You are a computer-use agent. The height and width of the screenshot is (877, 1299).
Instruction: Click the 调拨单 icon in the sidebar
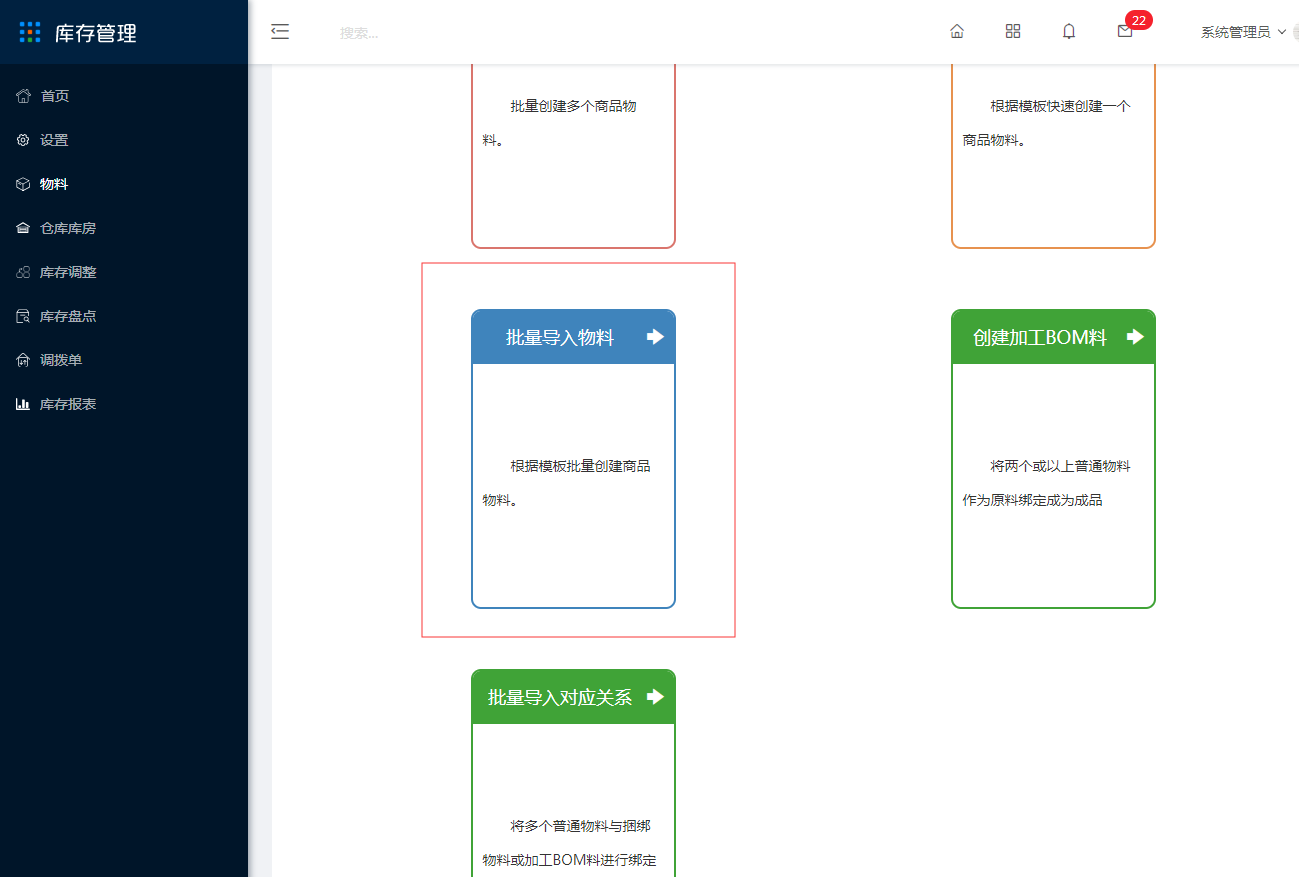(x=23, y=360)
